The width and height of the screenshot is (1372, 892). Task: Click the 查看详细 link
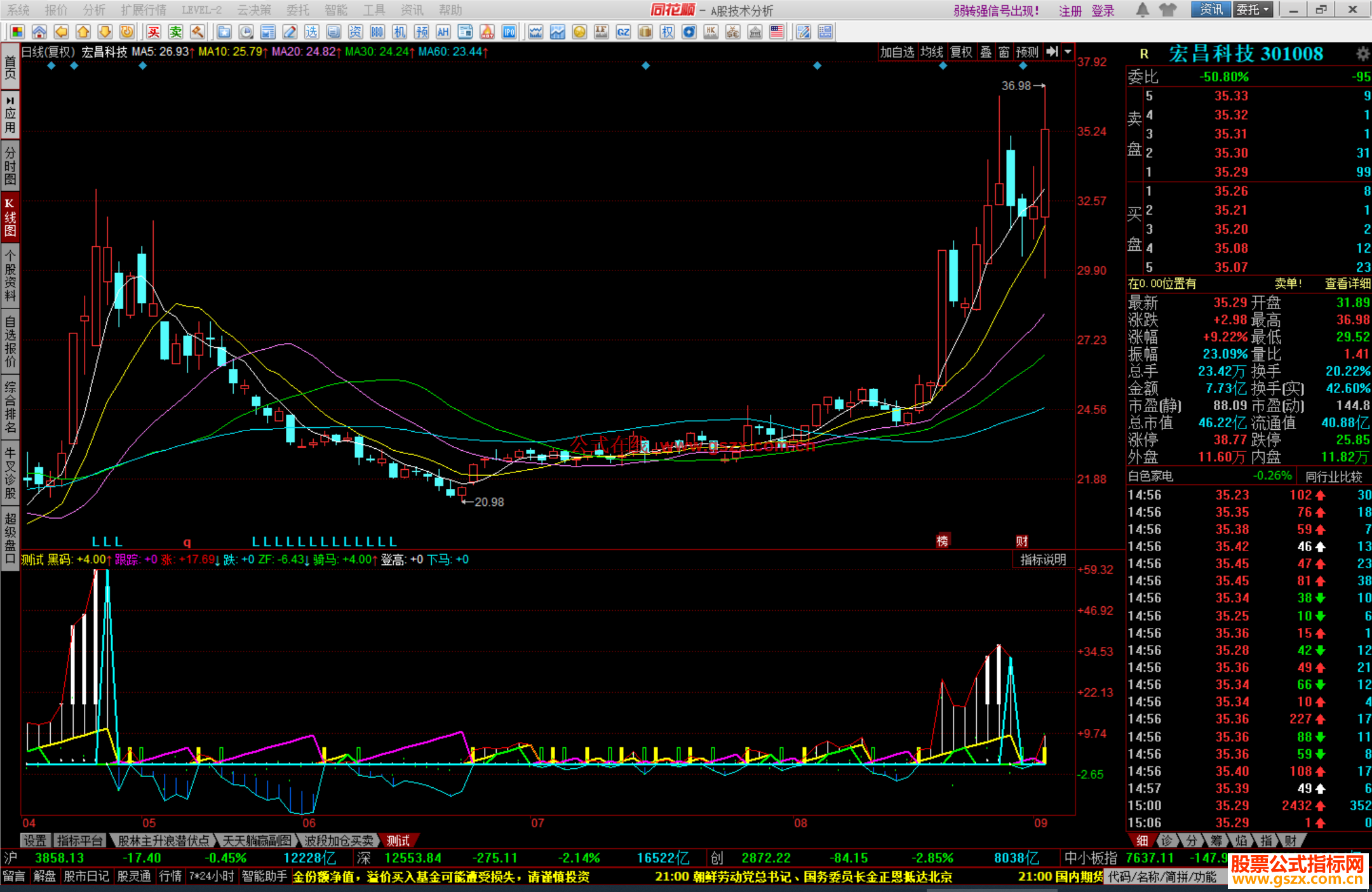coord(1347,284)
